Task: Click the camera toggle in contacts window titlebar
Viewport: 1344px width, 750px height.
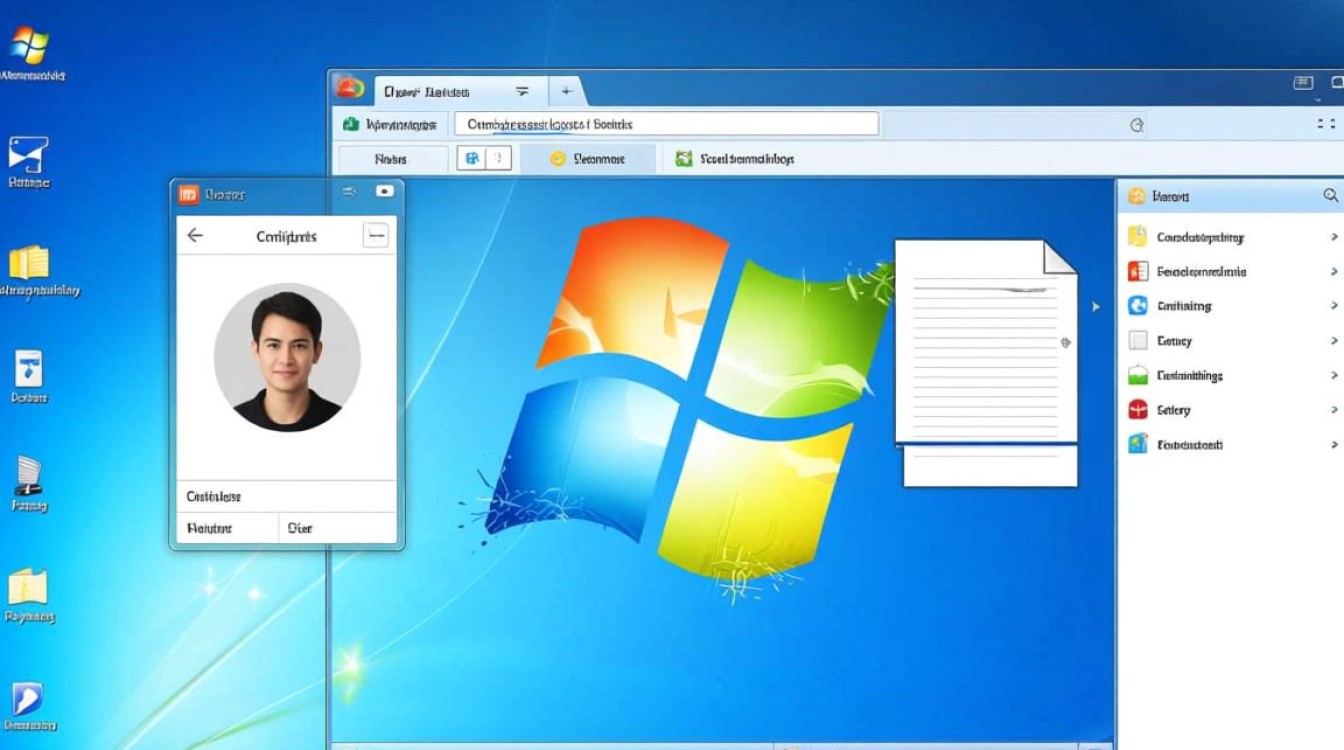Action: coord(384,192)
